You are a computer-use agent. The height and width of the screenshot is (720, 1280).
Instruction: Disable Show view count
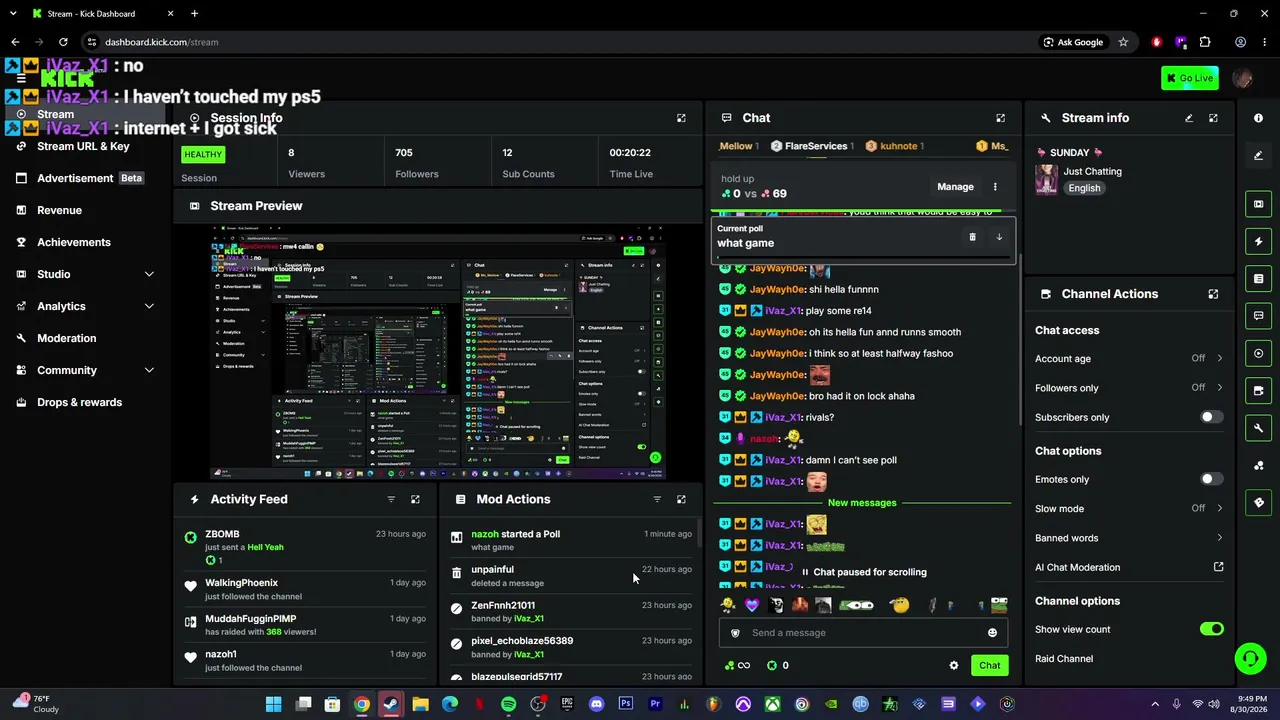[1211, 629]
